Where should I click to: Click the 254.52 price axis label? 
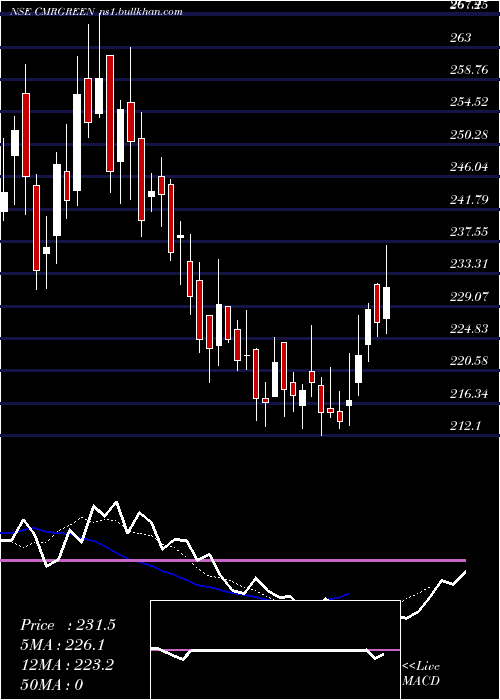(x=469, y=102)
